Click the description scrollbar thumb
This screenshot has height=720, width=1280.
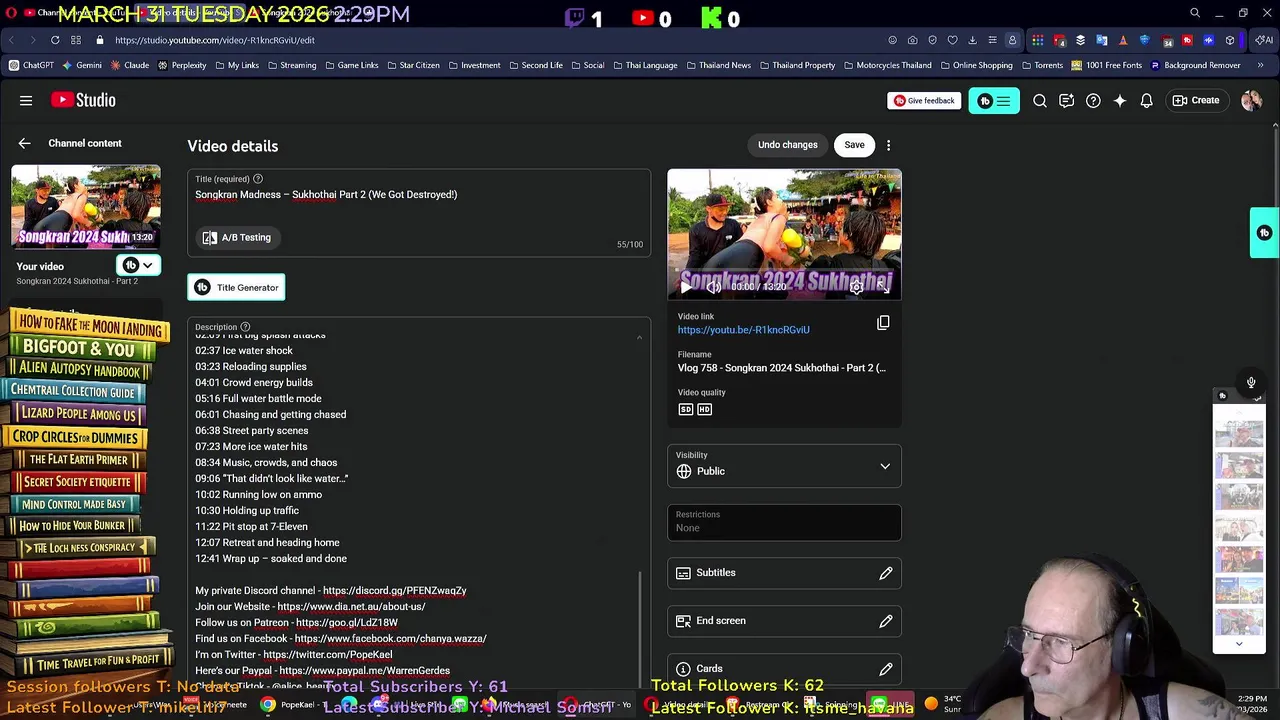click(641, 630)
